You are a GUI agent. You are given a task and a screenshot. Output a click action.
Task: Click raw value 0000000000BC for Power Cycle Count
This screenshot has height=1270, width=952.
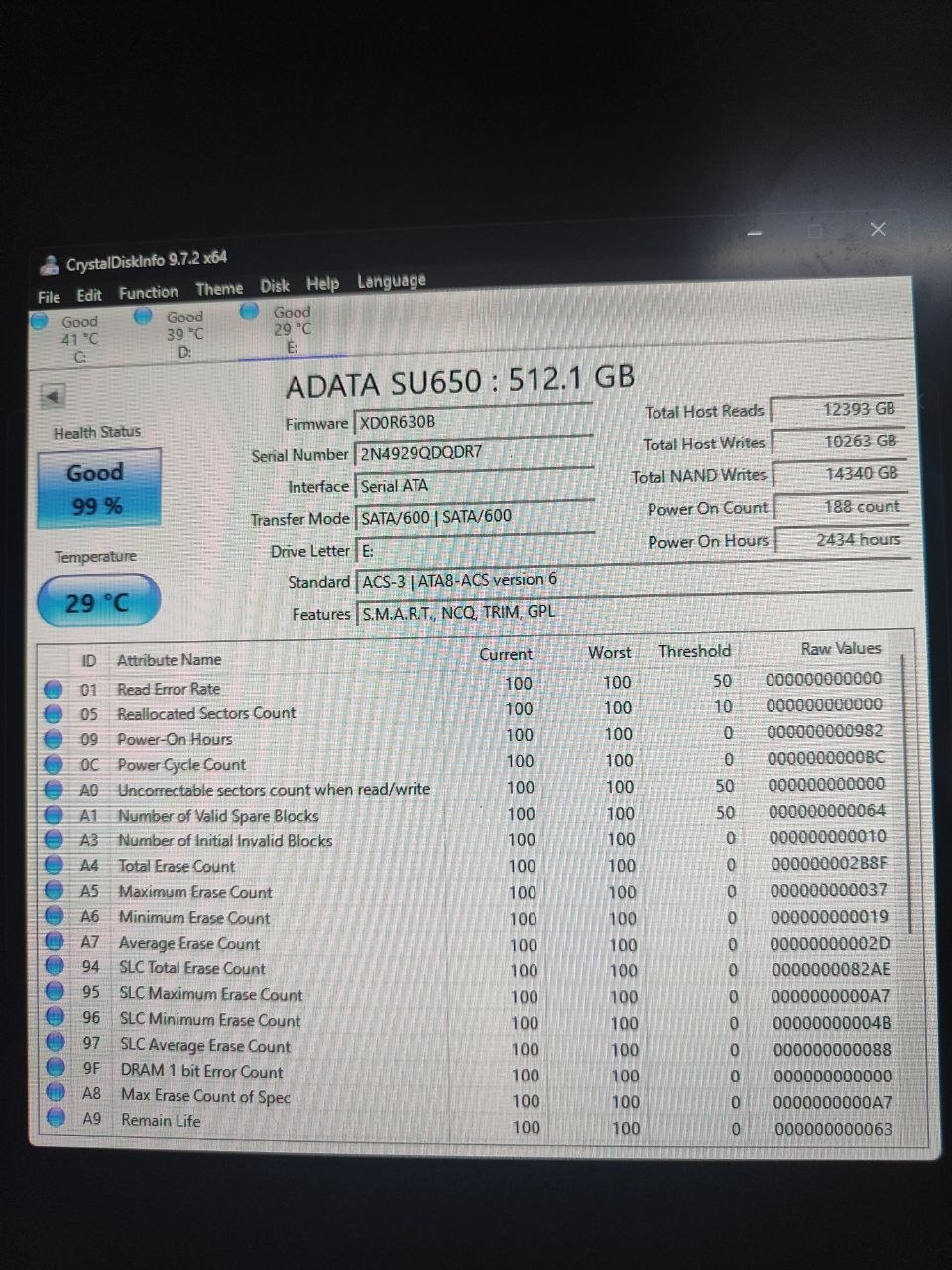(x=826, y=757)
